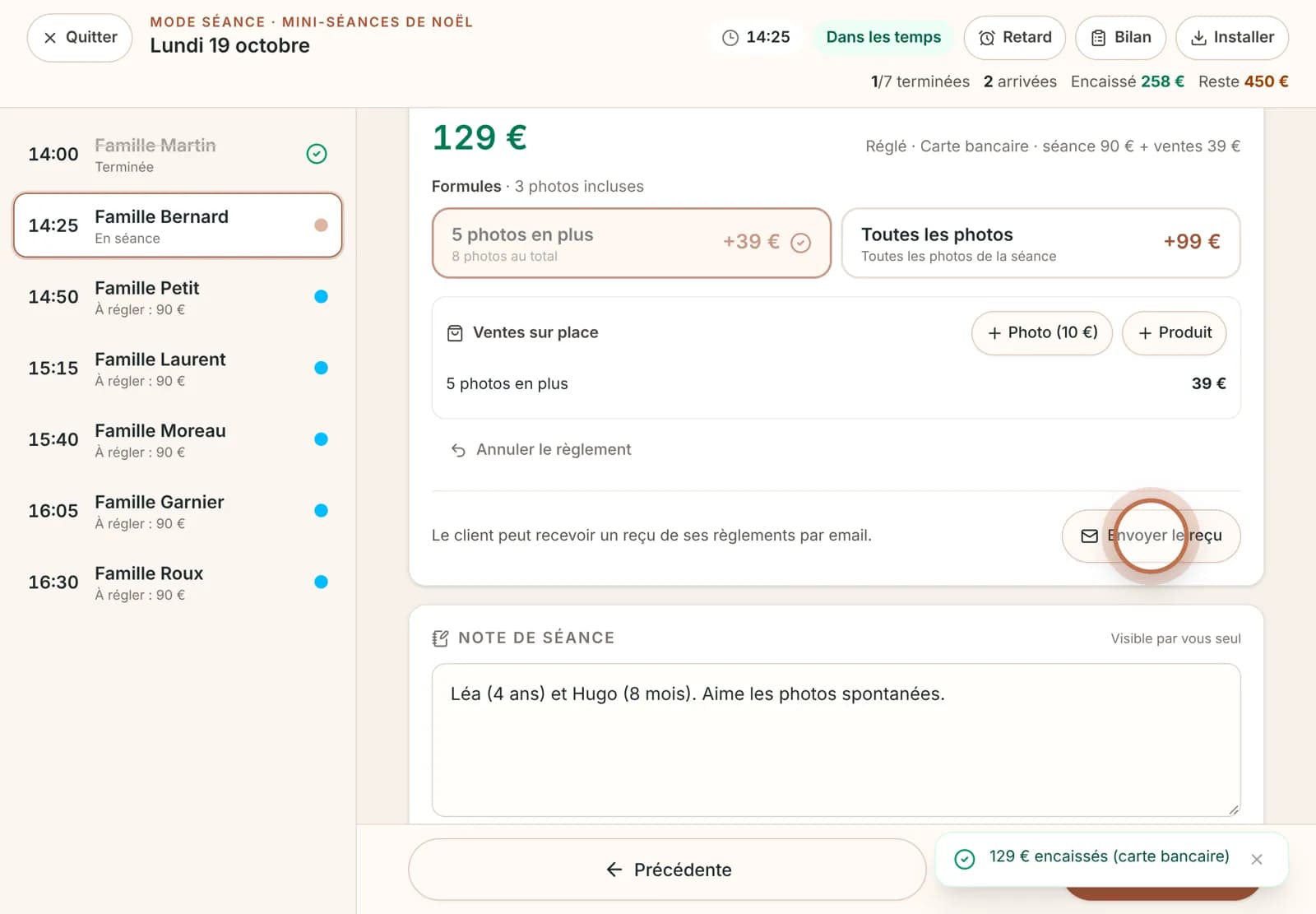The image size is (1316, 914).
Task: Click the Dans les temps status badge
Action: coord(883,37)
